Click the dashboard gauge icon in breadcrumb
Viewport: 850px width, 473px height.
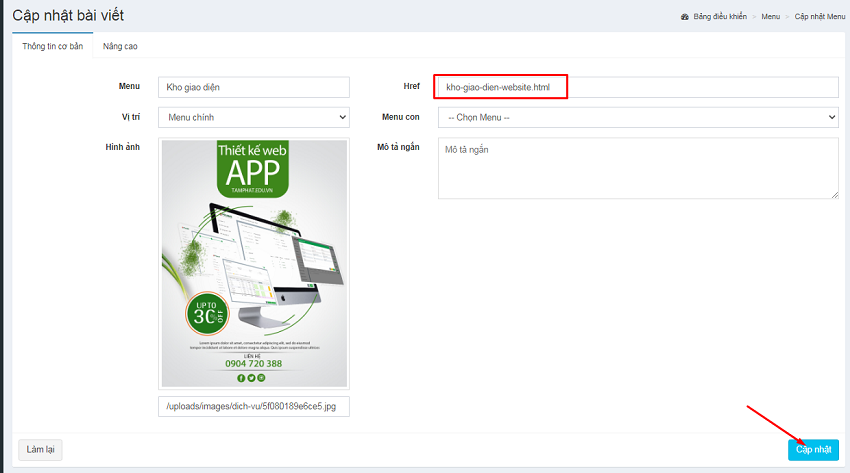[x=685, y=18]
